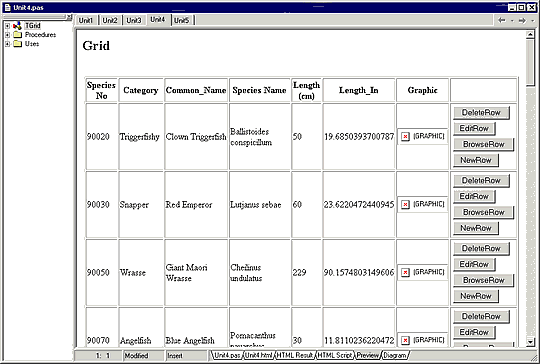Expand the TGrid tree node

(7, 26)
